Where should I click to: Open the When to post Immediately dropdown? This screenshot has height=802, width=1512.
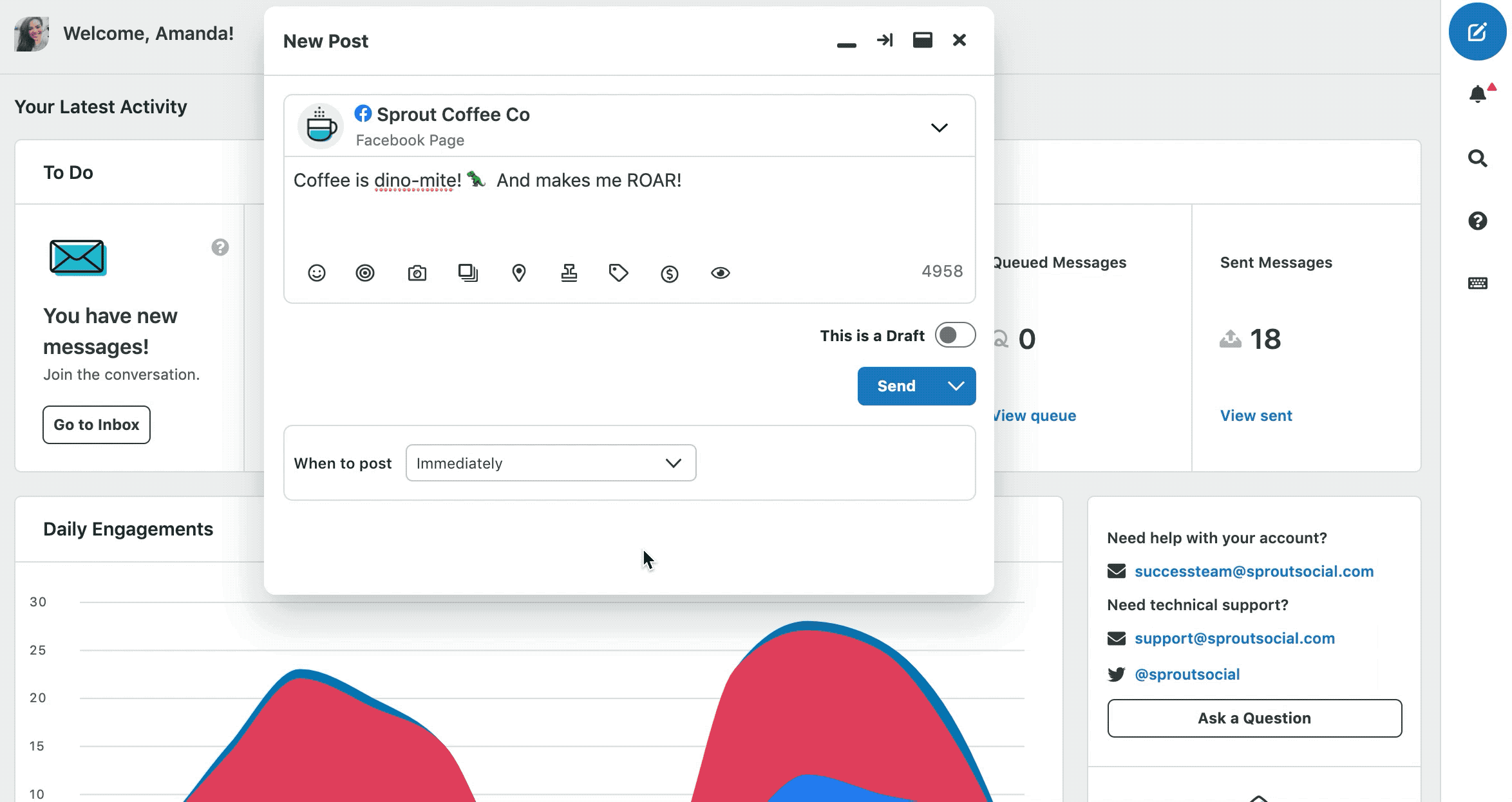point(551,463)
